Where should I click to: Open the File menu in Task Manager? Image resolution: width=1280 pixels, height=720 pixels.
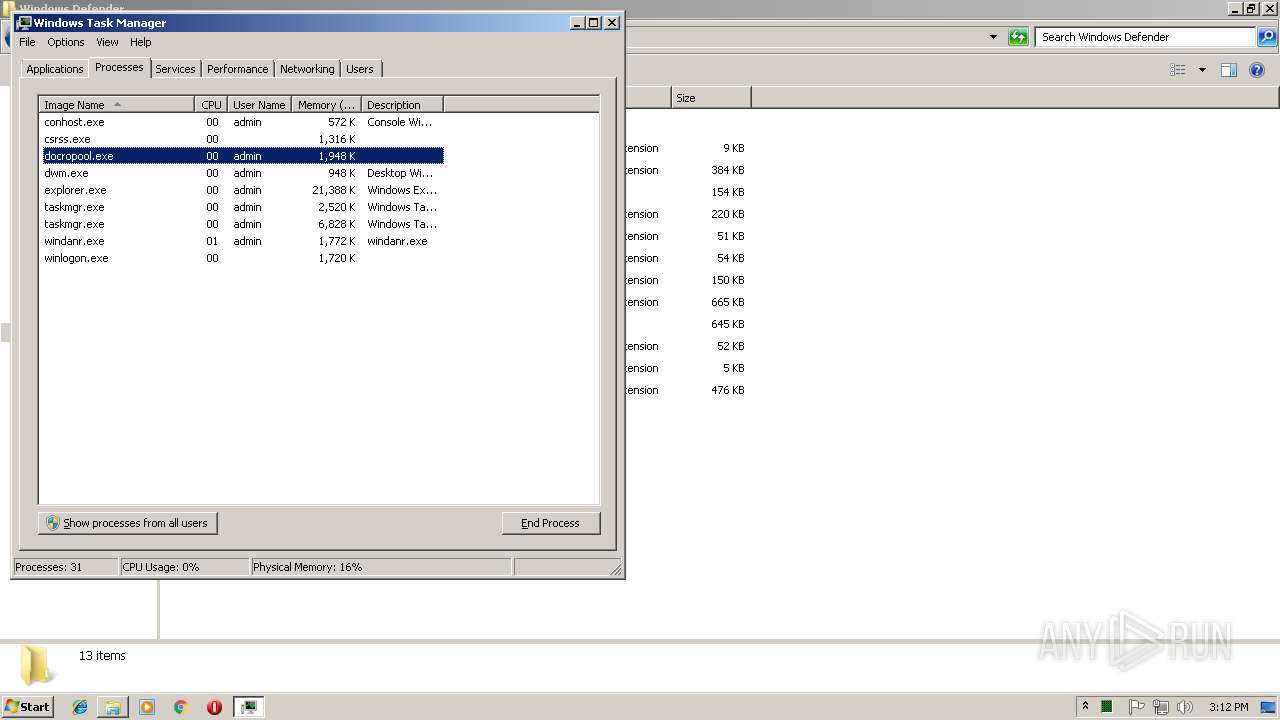(27, 42)
